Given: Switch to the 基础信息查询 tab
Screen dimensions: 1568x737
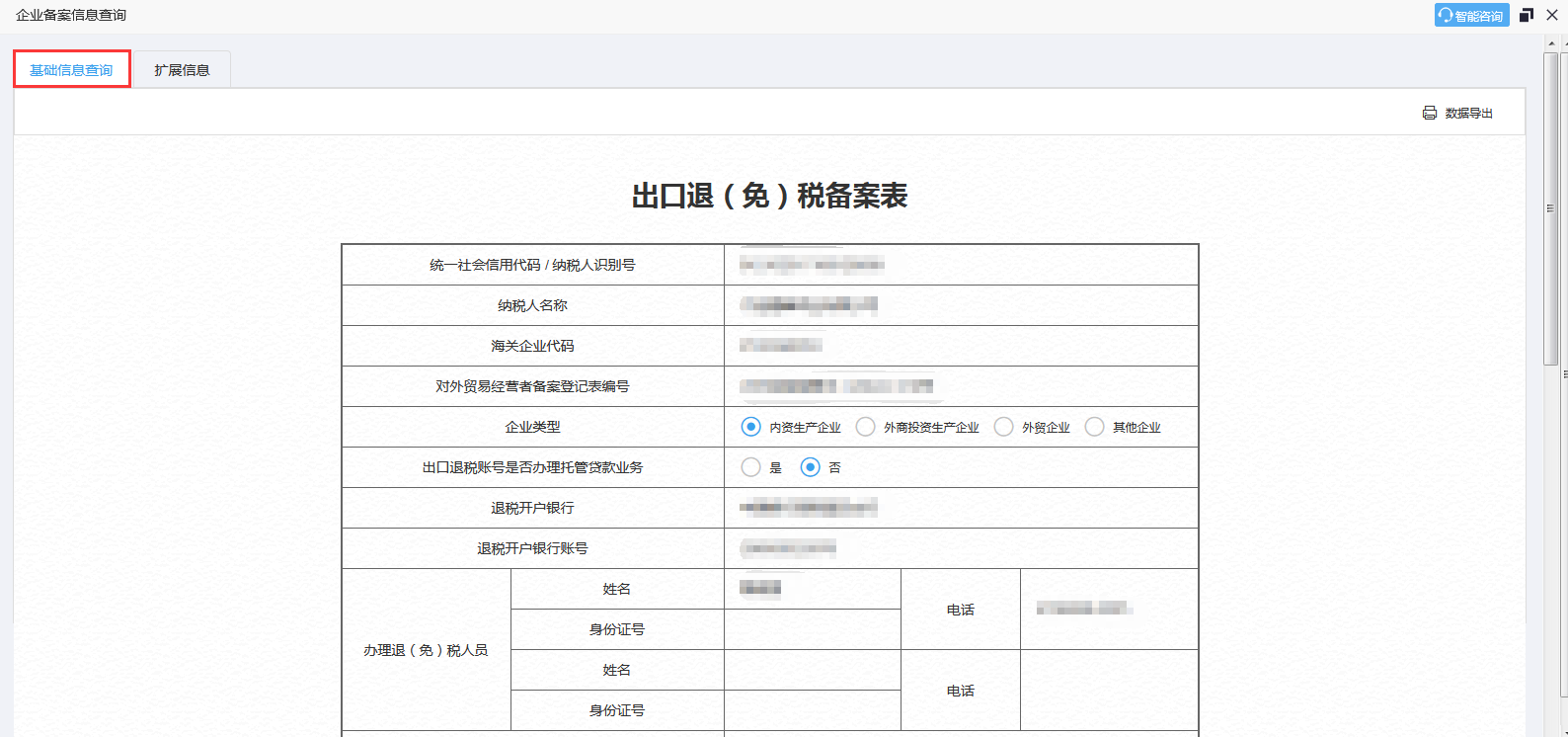Looking at the screenshot, I should click(72, 69).
